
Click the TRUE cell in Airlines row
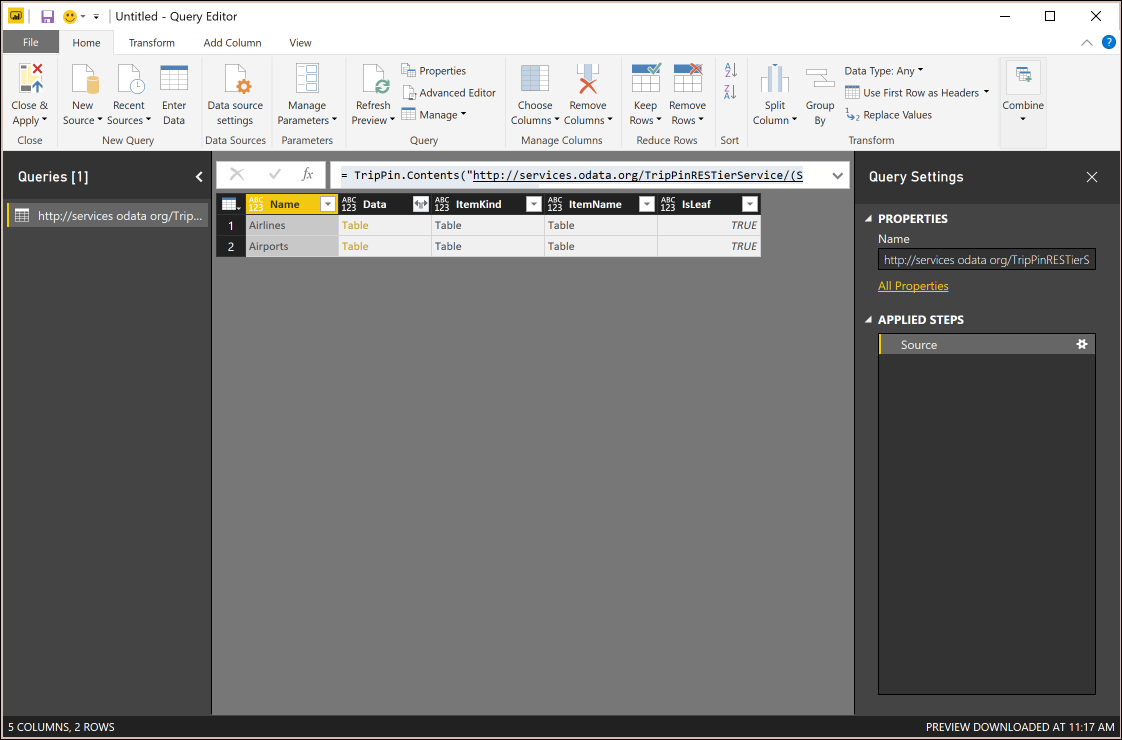pyautogui.click(x=708, y=225)
